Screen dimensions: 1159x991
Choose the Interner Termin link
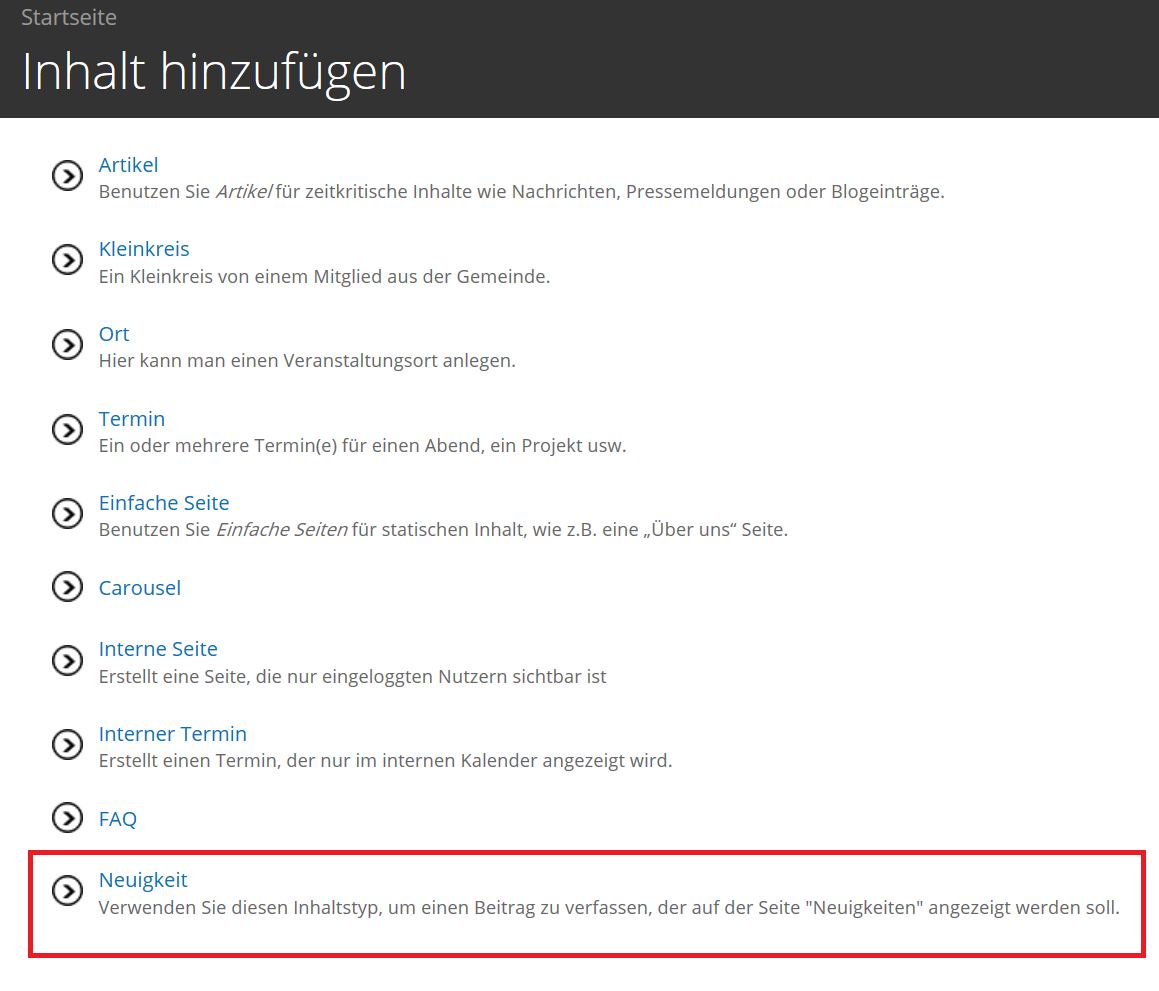pyautogui.click(x=173, y=734)
